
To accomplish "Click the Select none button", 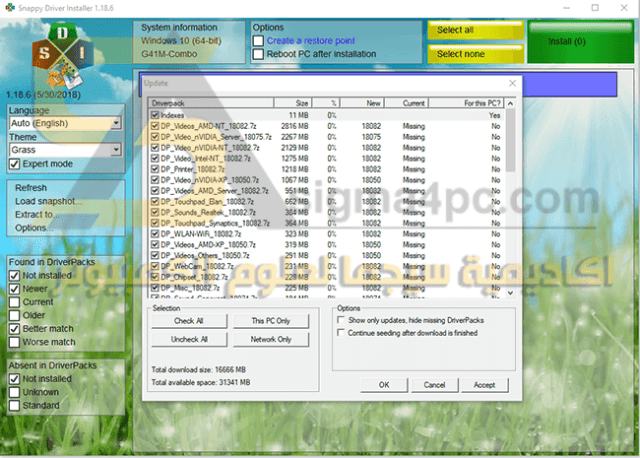I will pos(476,54).
